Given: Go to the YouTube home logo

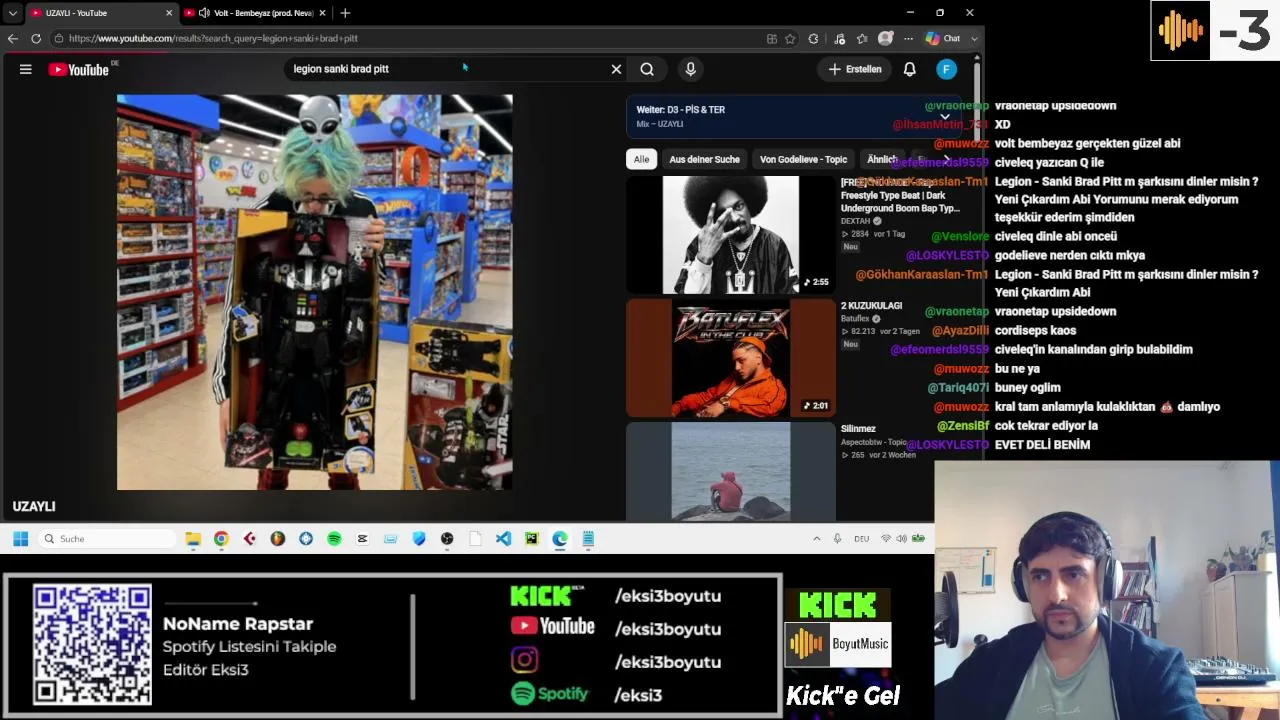Looking at the screenshot, I should coord(79,69).
